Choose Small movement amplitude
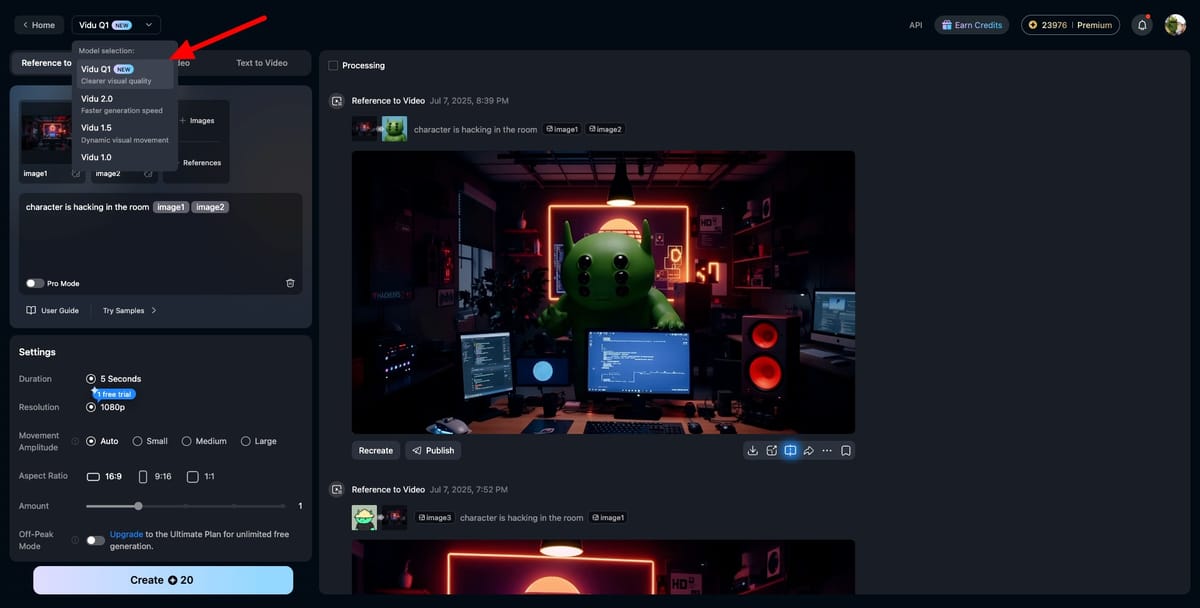The image size is (1200, 608). click(x=150, y=441)
